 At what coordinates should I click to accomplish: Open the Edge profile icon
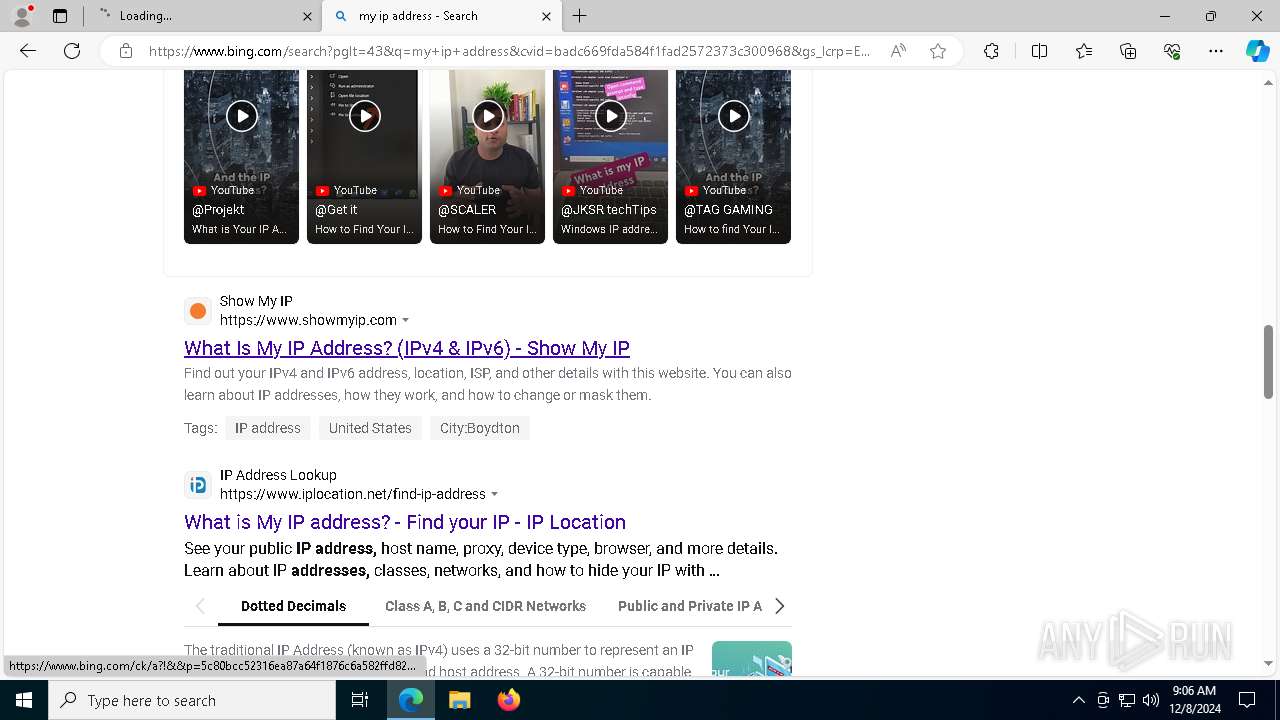pyautogui.click(x=22, y=16)
